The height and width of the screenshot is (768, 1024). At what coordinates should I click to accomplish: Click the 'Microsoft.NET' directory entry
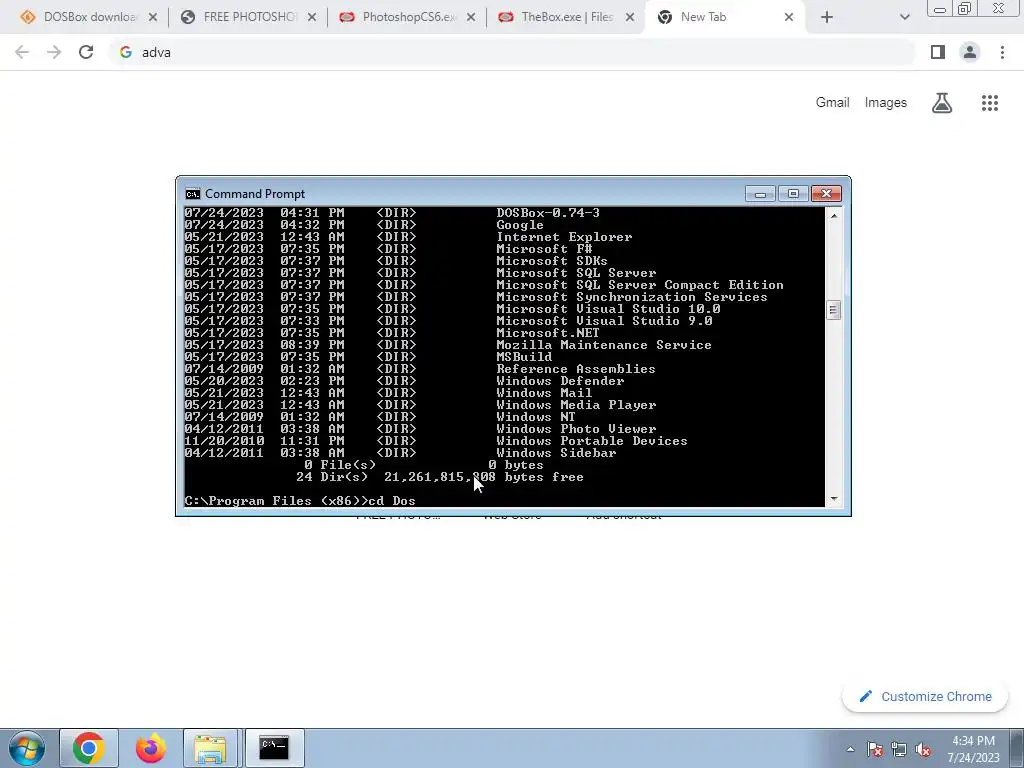548,333
